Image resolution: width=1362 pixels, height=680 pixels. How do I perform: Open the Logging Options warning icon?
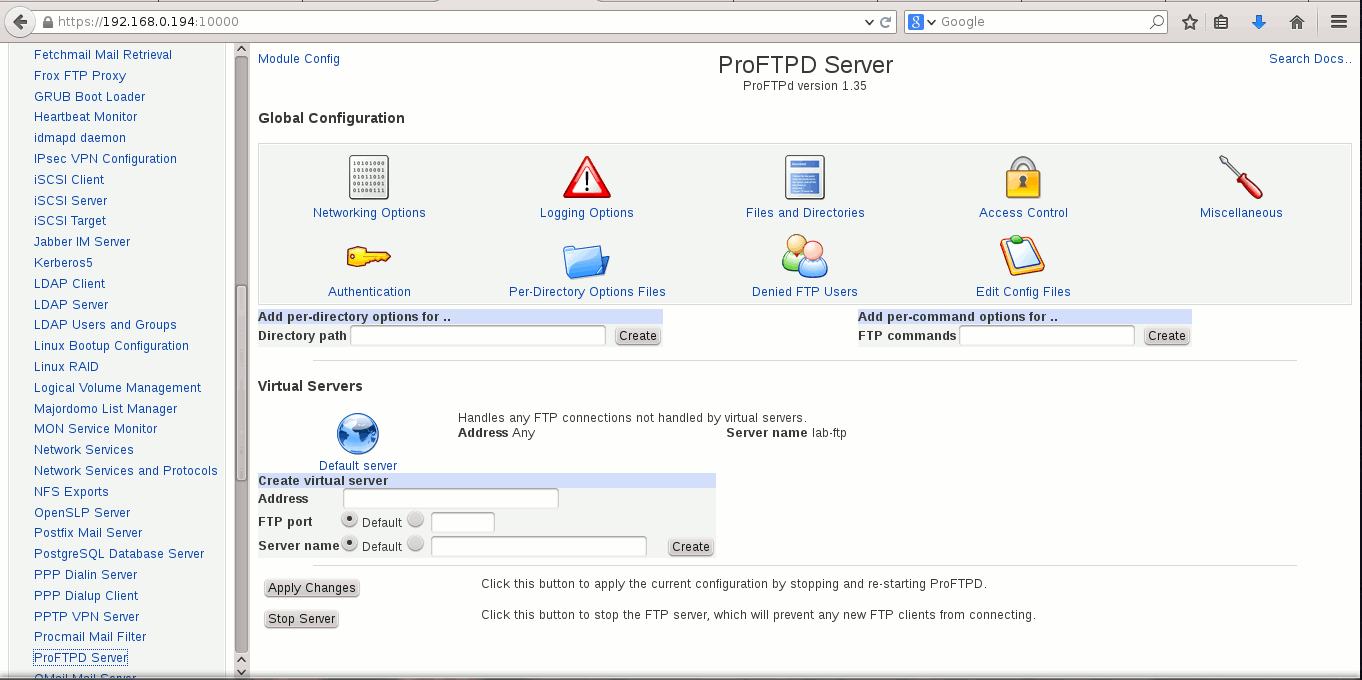click(x=586, y=178)
